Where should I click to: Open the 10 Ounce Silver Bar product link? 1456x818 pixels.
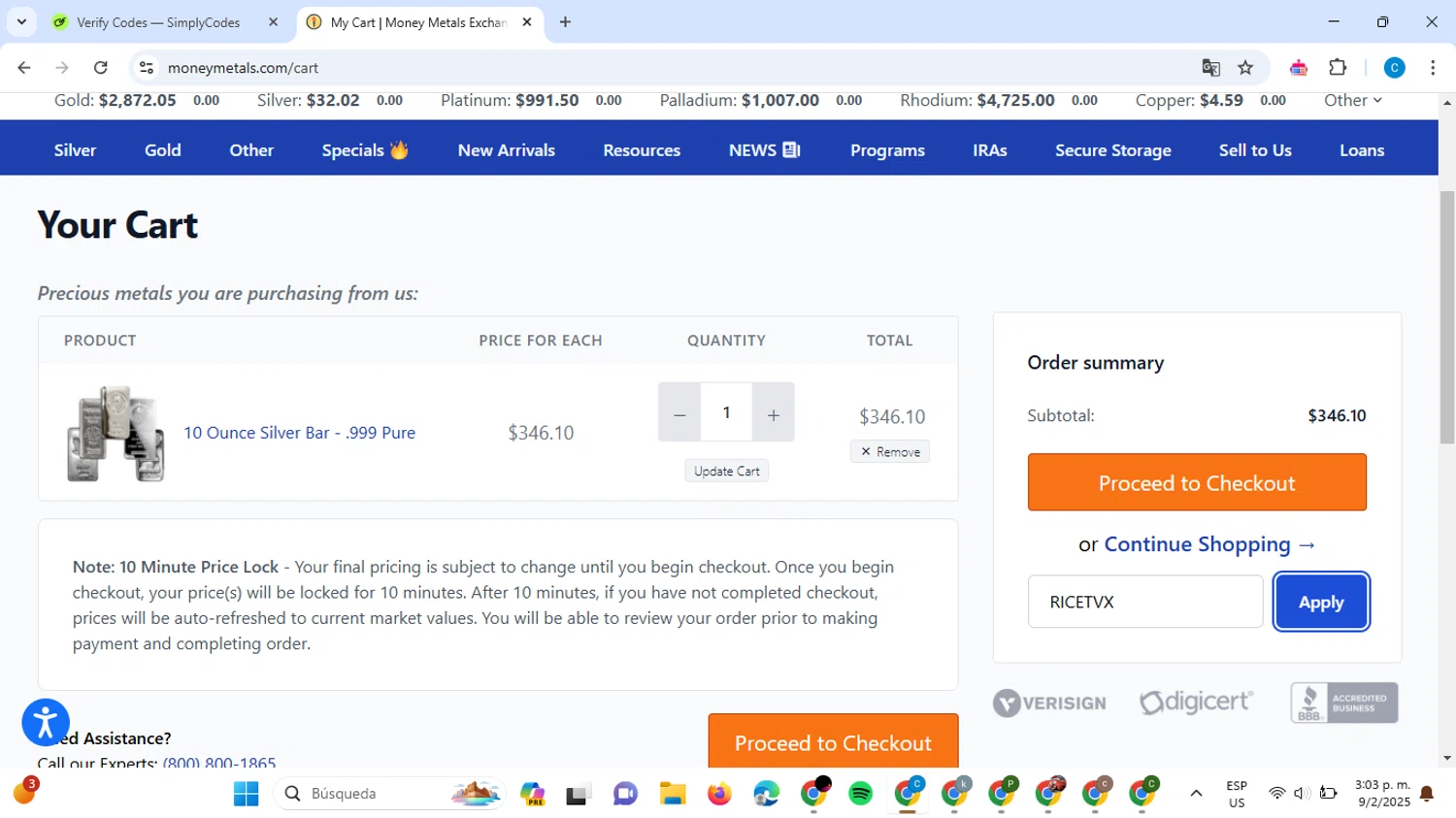click(300, 433)
